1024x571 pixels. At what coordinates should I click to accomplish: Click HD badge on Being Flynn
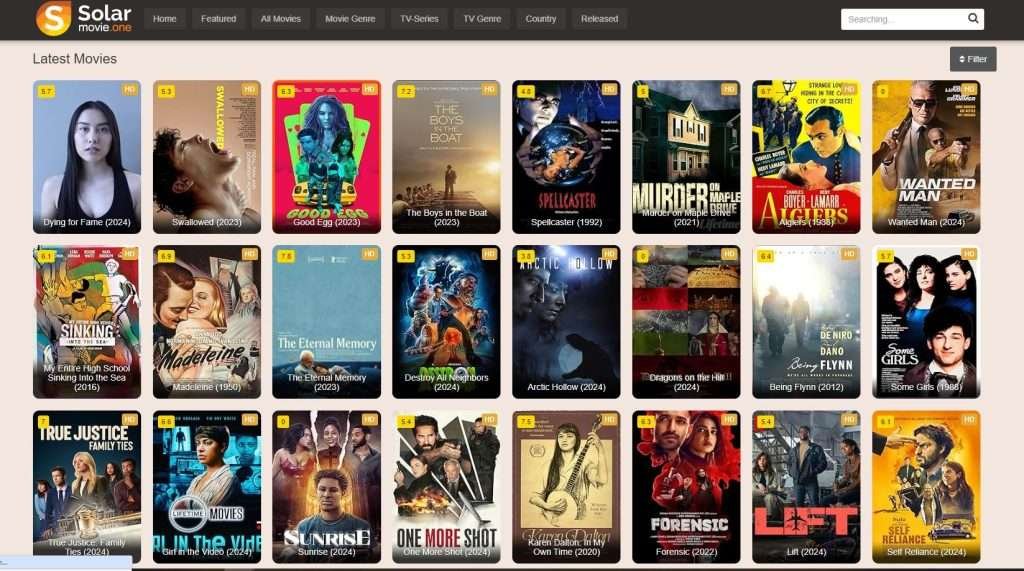pyautogui.click(x=849, y=254)
